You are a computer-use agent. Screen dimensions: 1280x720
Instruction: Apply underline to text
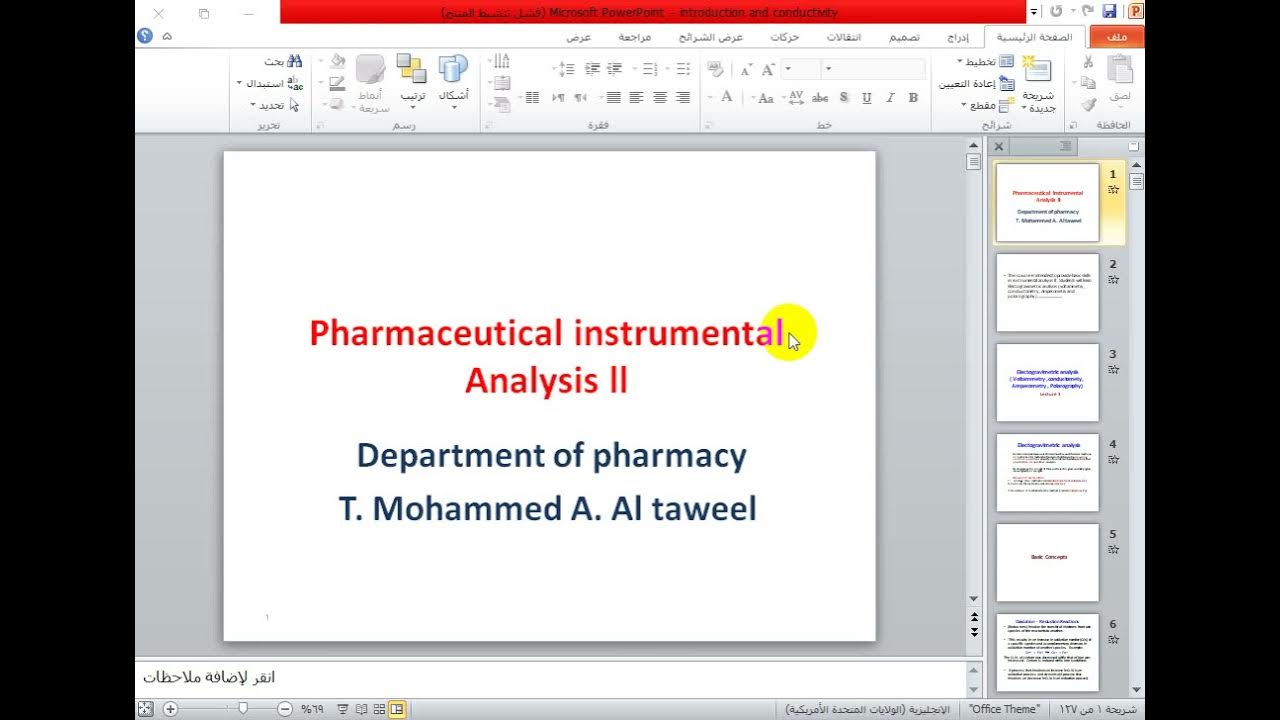pyautogui.click(x=866, y=98)
